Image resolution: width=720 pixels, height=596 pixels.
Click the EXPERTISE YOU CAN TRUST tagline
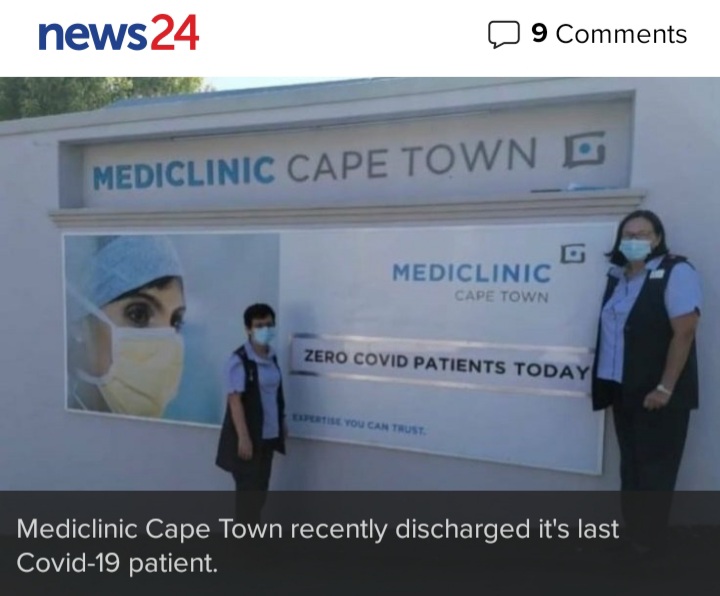(360, 424)
